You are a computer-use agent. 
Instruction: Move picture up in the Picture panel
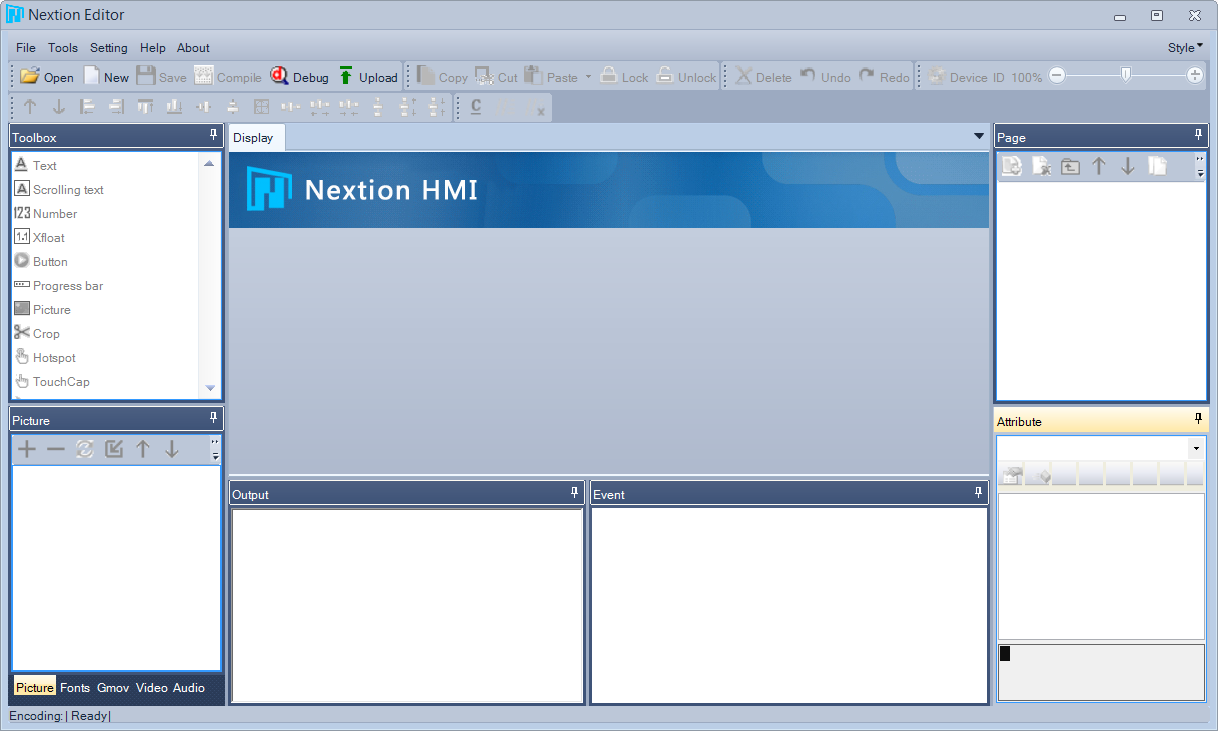pos(143,449)
